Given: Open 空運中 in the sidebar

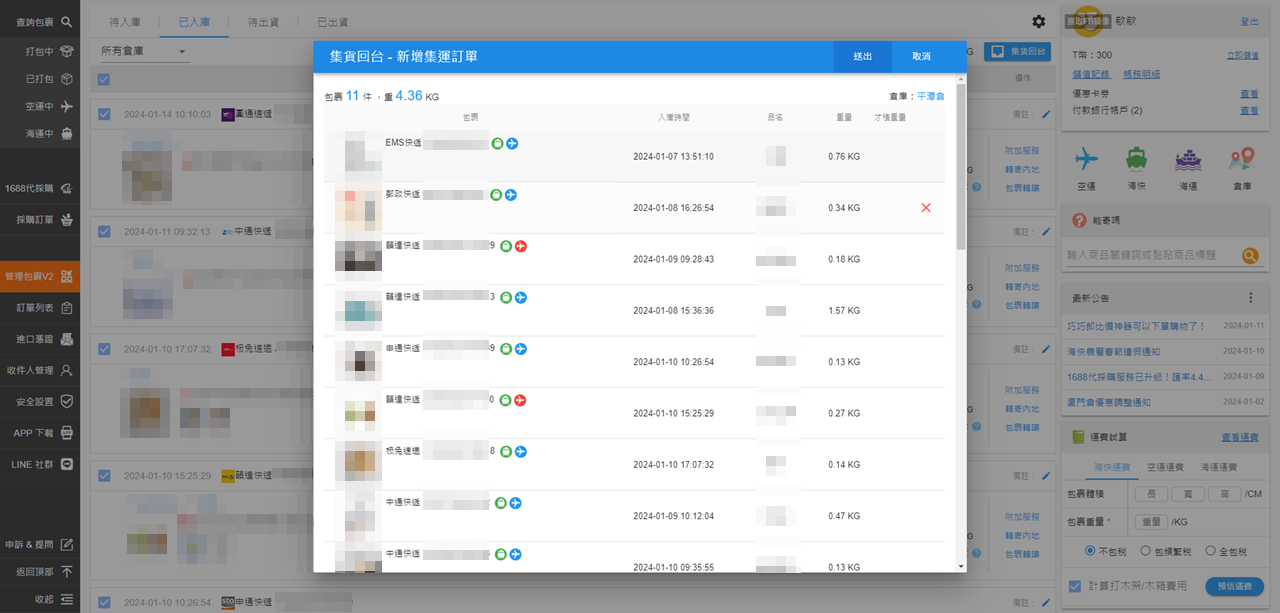Looking at the screenshot, I should pos(40,105).
